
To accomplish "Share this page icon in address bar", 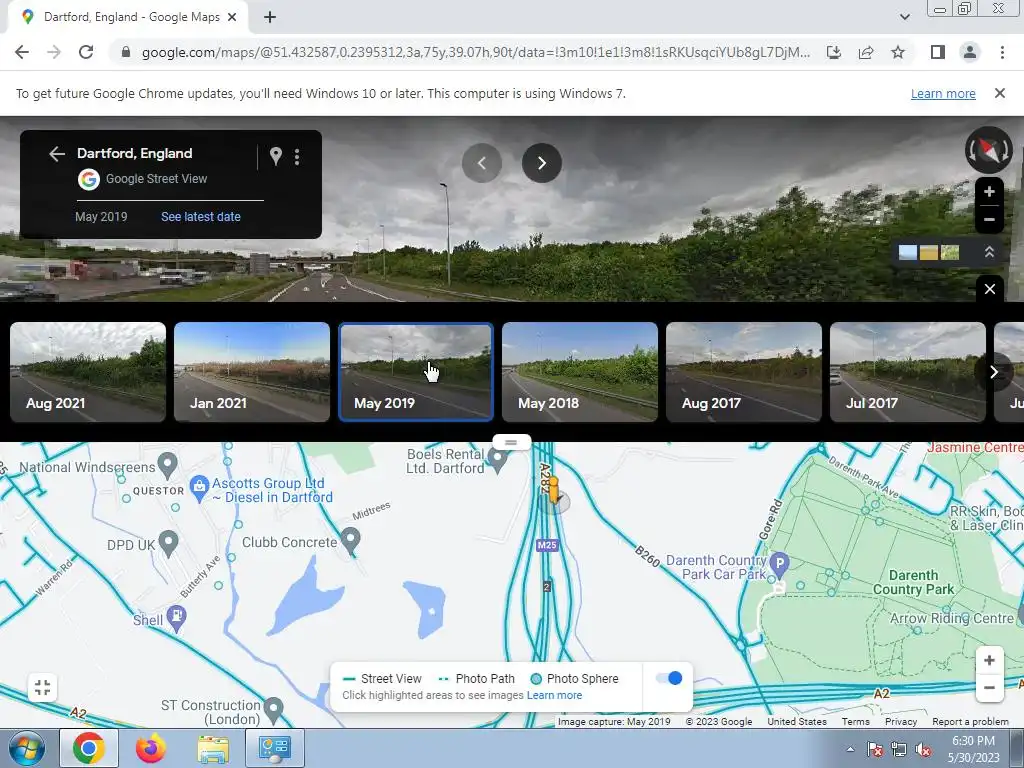I will 866,52.
